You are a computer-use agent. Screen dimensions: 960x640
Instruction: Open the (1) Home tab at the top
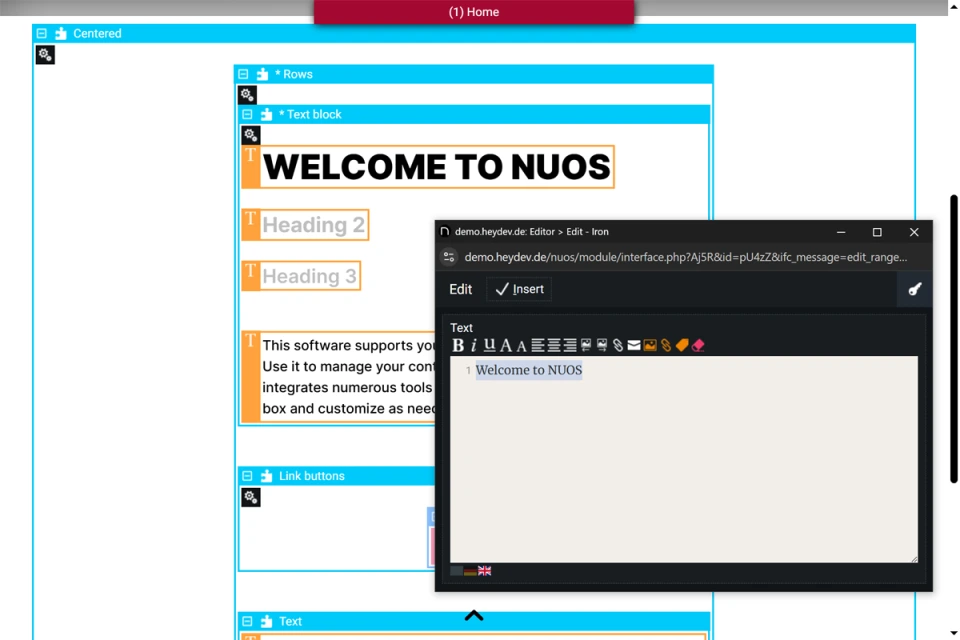[473, 12]
